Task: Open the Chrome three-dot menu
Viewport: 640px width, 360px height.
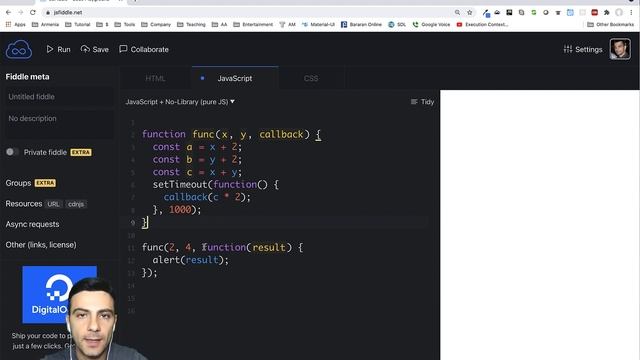Action: [x=631, y=13]
